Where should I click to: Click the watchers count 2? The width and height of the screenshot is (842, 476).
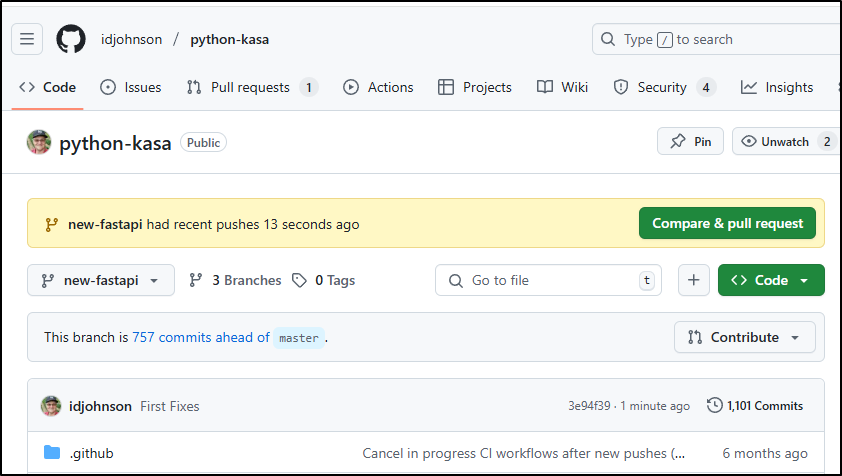[827, 142]
